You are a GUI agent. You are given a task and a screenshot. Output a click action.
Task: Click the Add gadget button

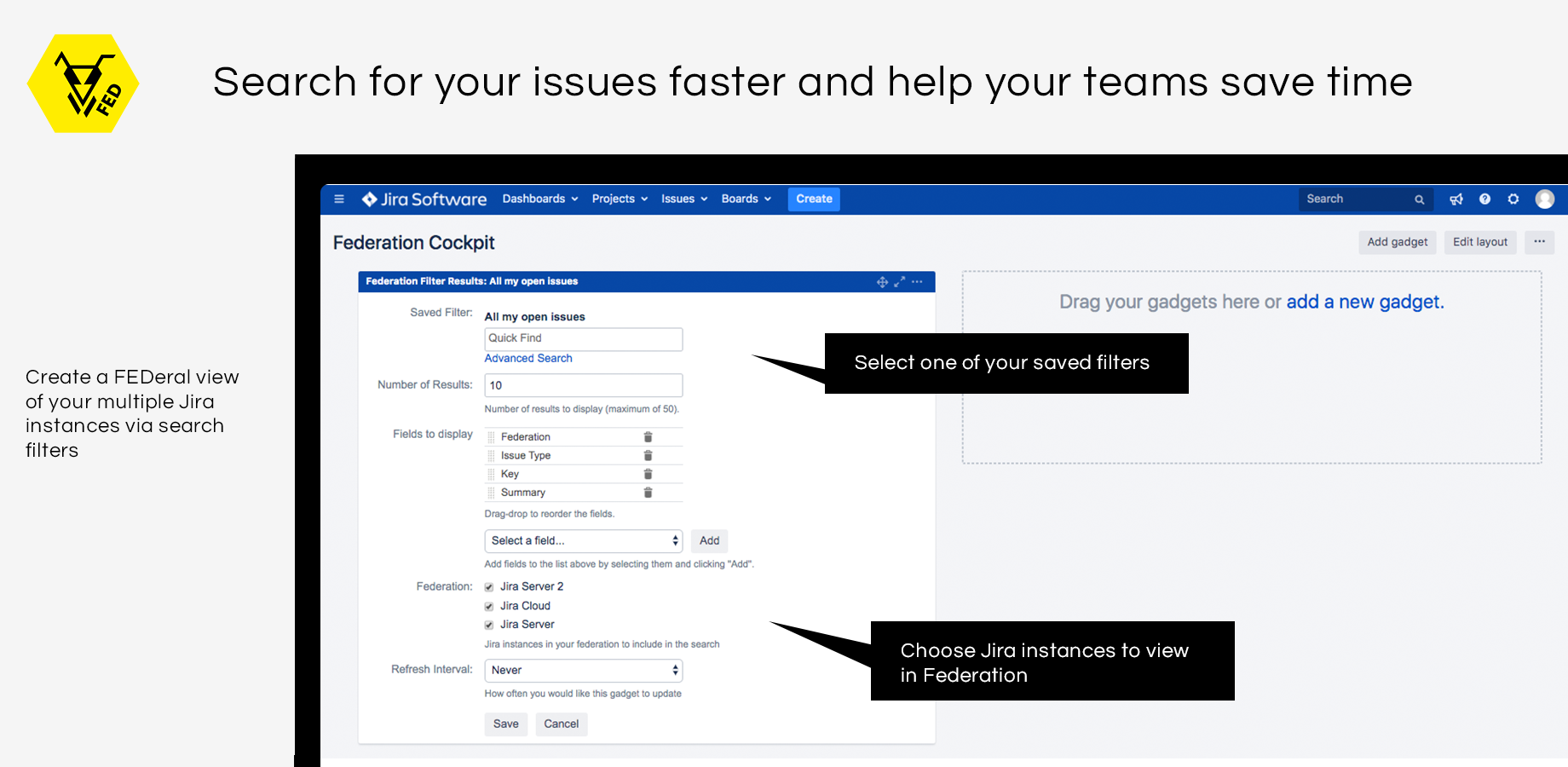click(x=1398, y=242)
